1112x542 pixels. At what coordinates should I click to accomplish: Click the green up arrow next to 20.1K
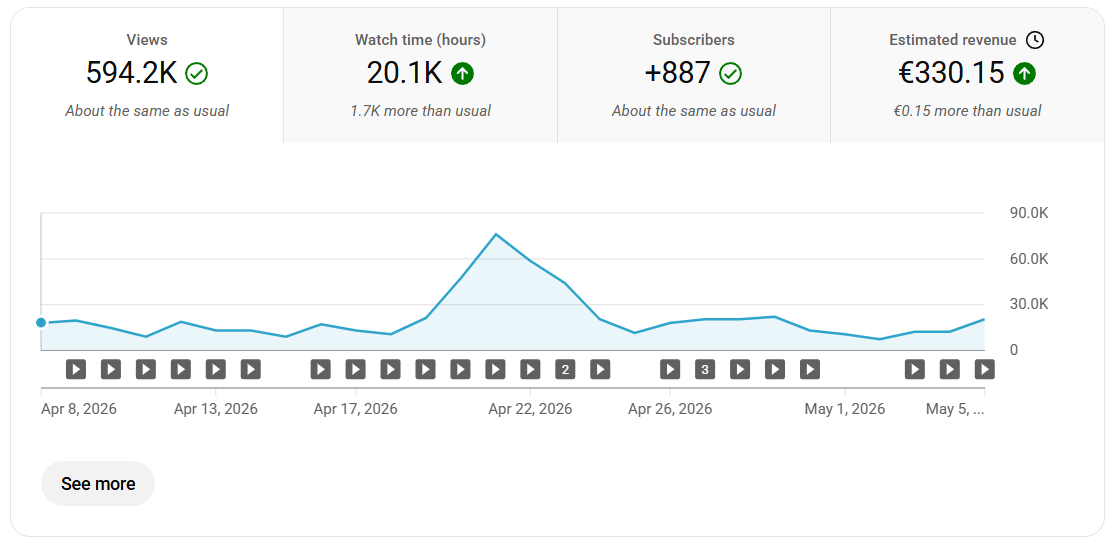pyautogui.click(x=463, y=73)
